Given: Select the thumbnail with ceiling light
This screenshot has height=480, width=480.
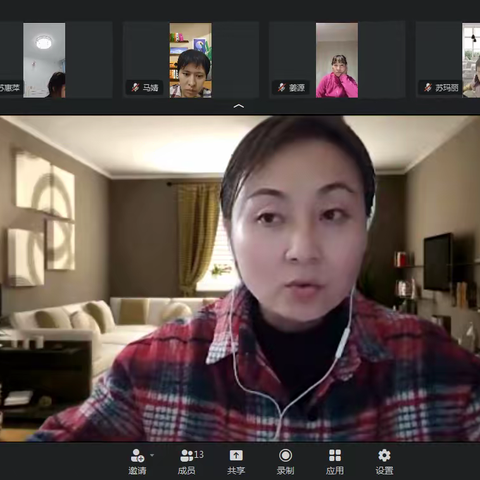Looking at the screenshot, I should (44, 60).
